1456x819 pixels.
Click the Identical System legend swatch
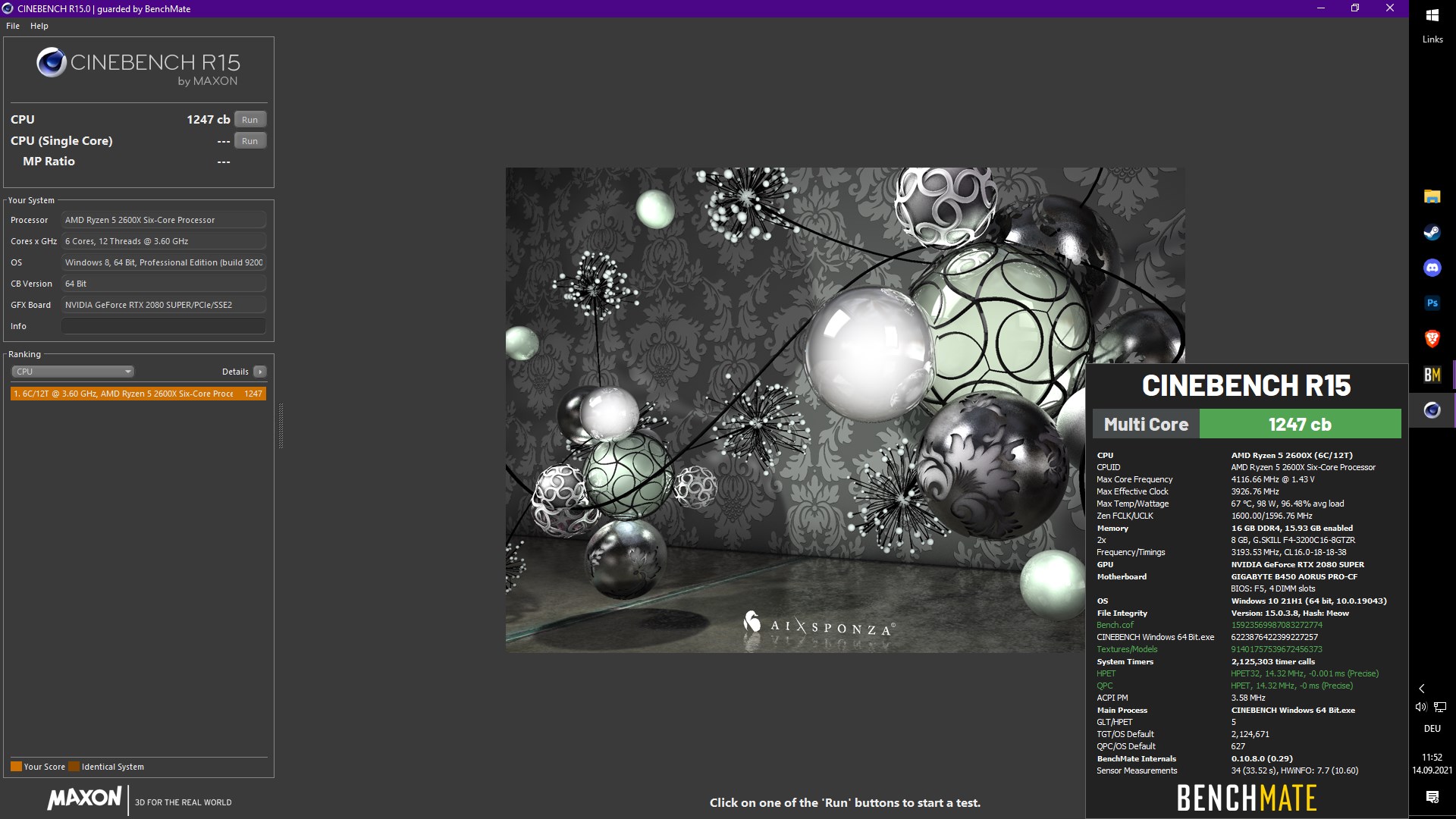tap(74, 766)
